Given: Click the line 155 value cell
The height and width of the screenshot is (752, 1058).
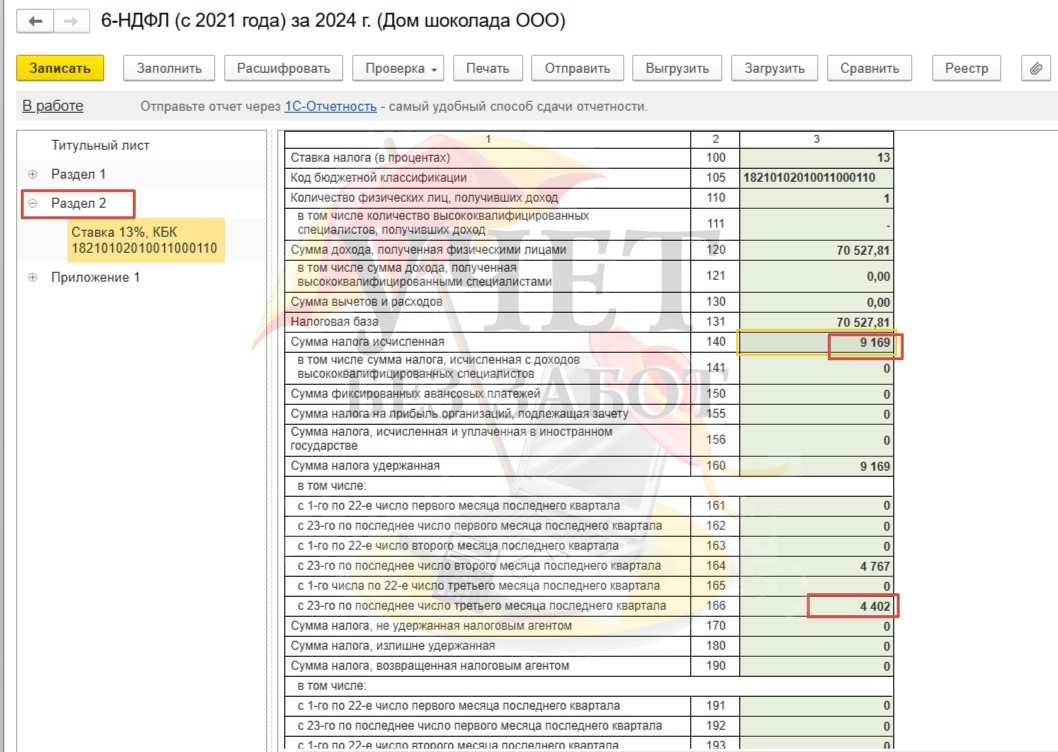Looking at the screenshot, I should click(x=816, y=414).
